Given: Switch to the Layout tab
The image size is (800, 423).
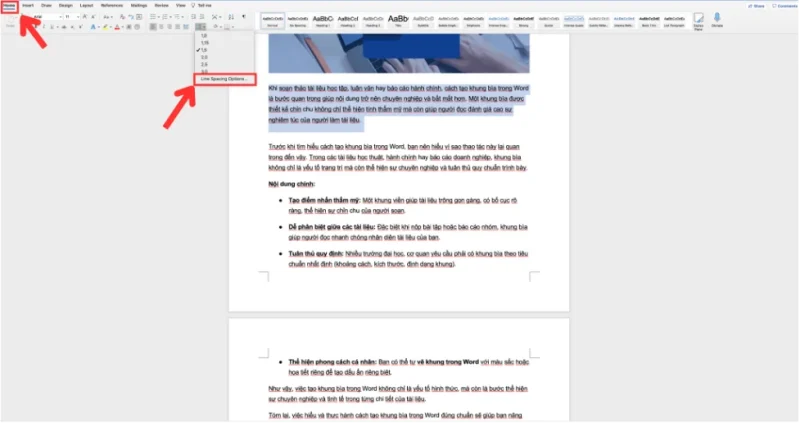Looking at the screenshot, I should click(86, 5).
